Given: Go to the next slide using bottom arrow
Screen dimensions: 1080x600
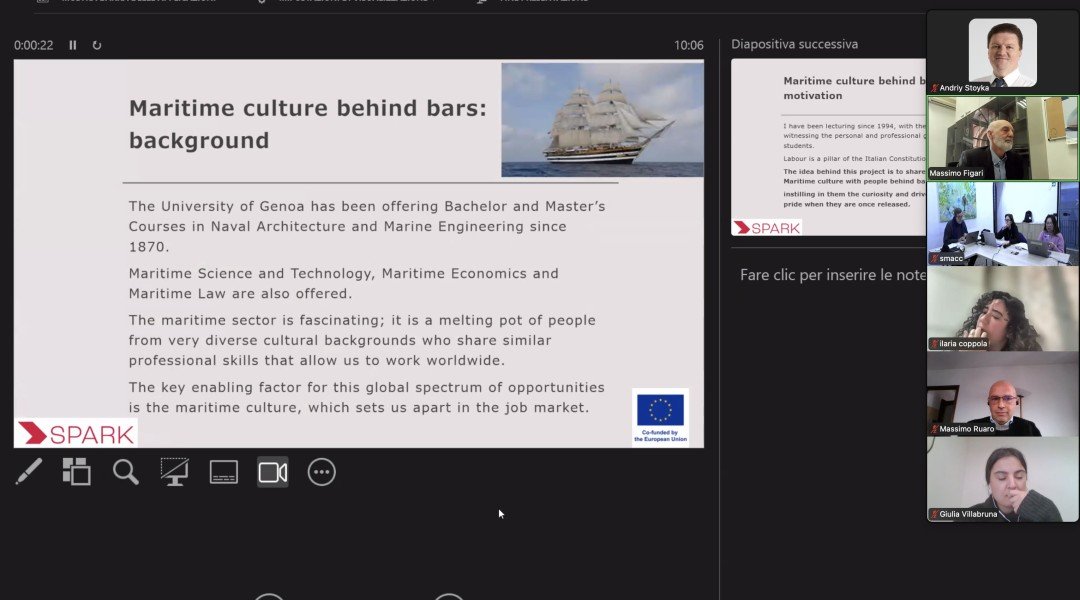Looking at the screenshot, I should point(449,597).
